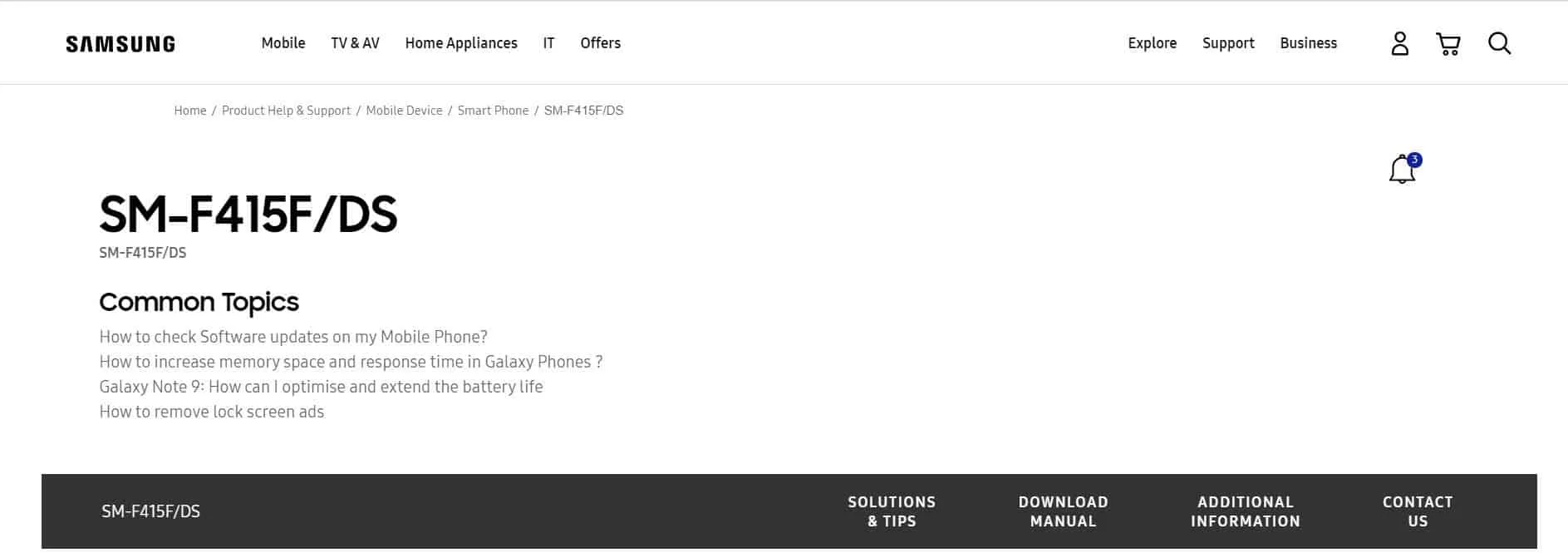Go to Mobile Device breadcrumb

(x=404, y=111)
